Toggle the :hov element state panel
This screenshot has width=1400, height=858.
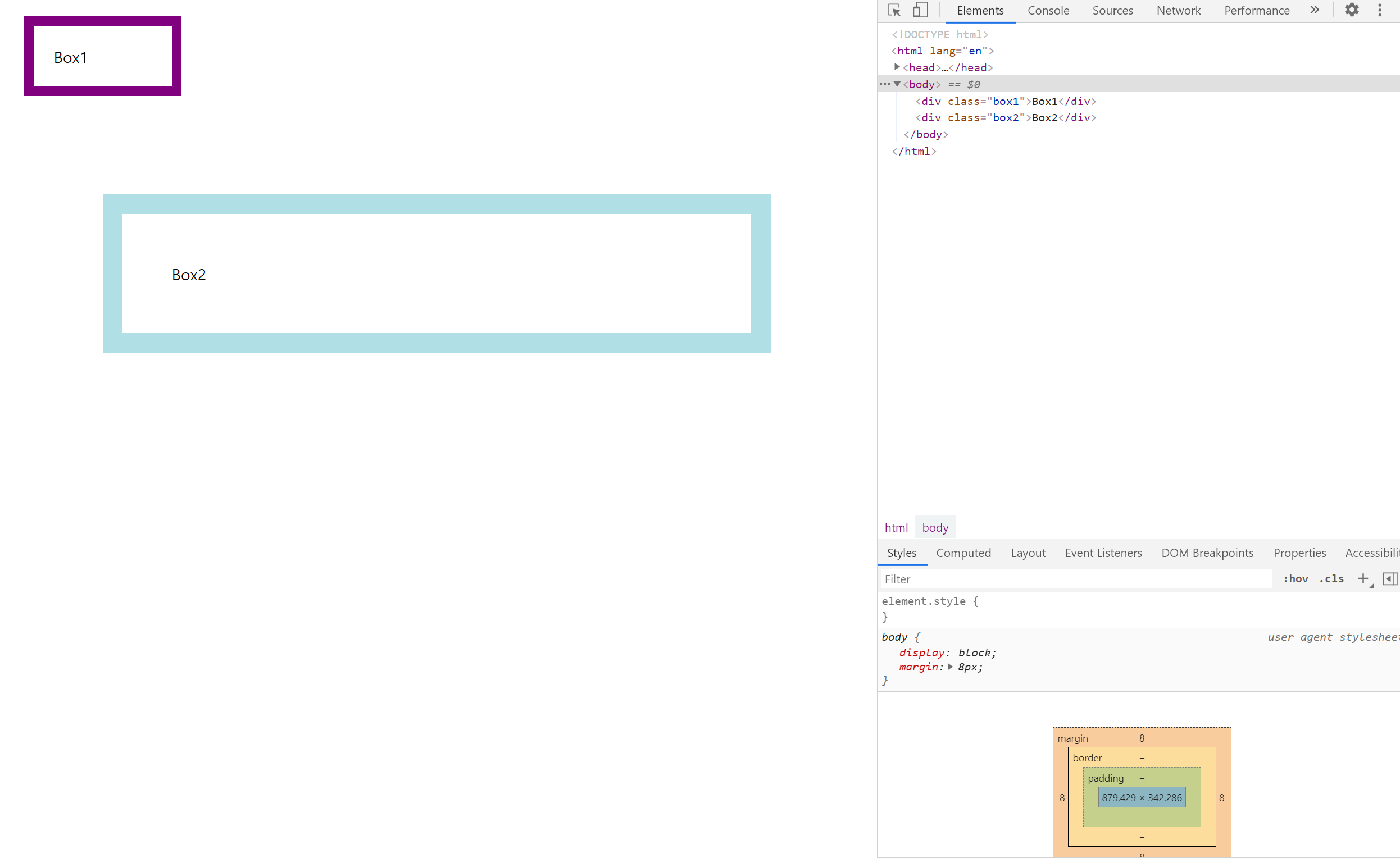[1296, 578]
